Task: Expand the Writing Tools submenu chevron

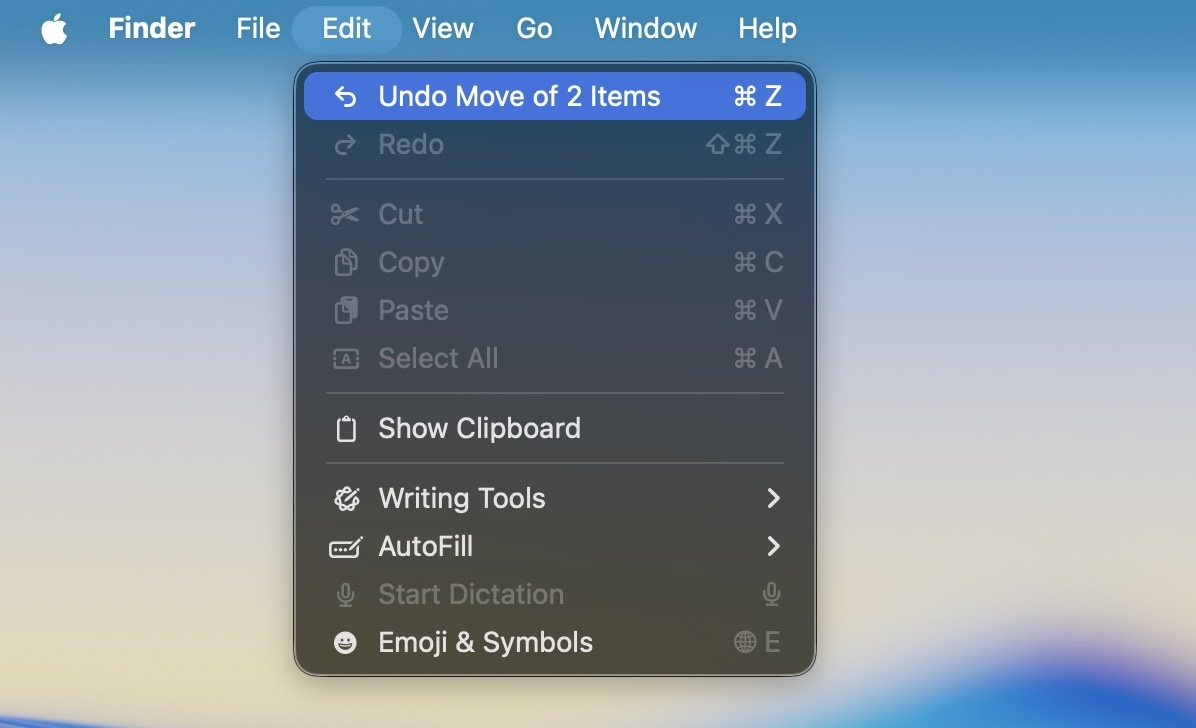Action: coord(772,498)
